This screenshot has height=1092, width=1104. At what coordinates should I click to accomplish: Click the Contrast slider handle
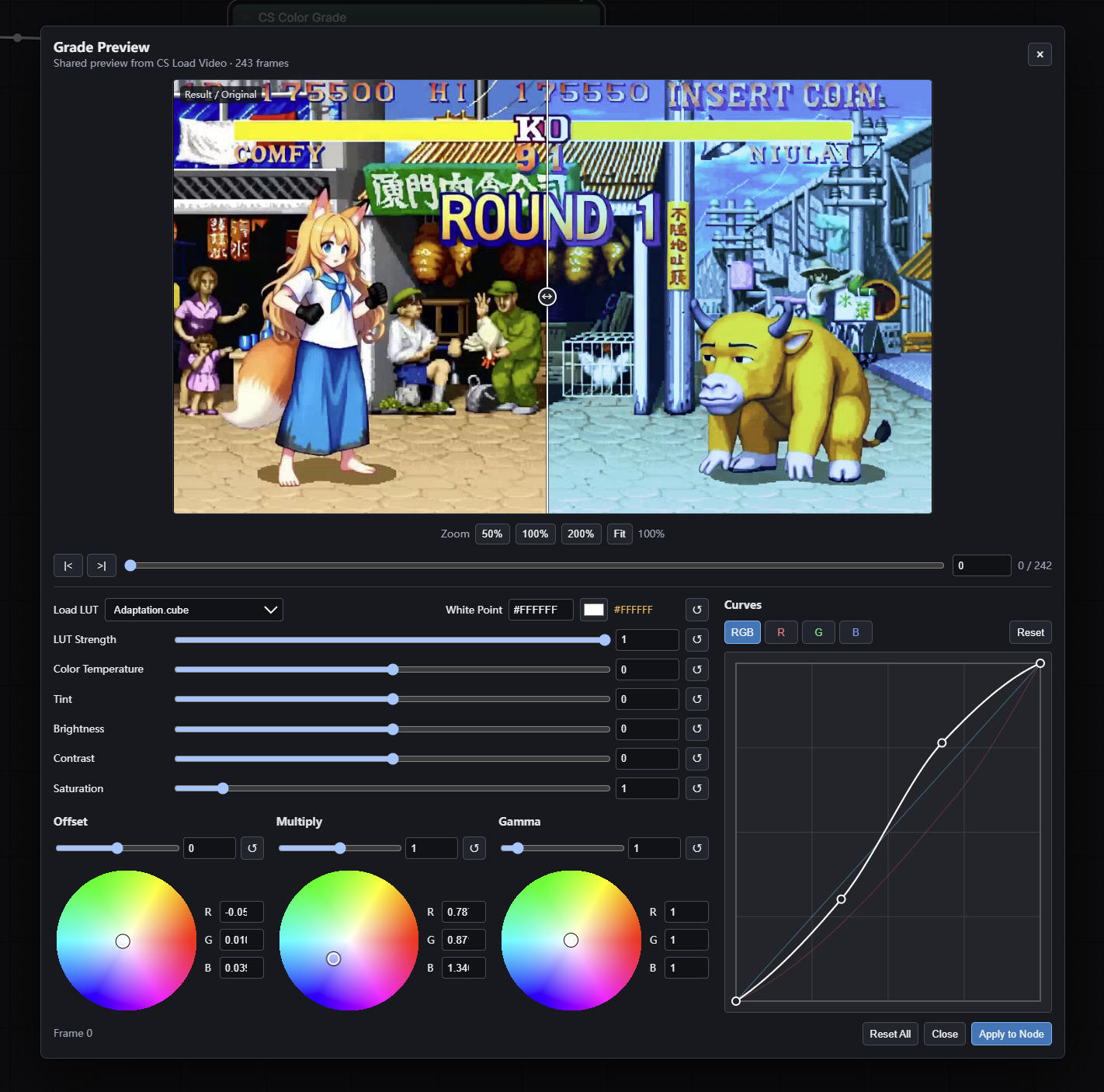[x=393, y=759]
